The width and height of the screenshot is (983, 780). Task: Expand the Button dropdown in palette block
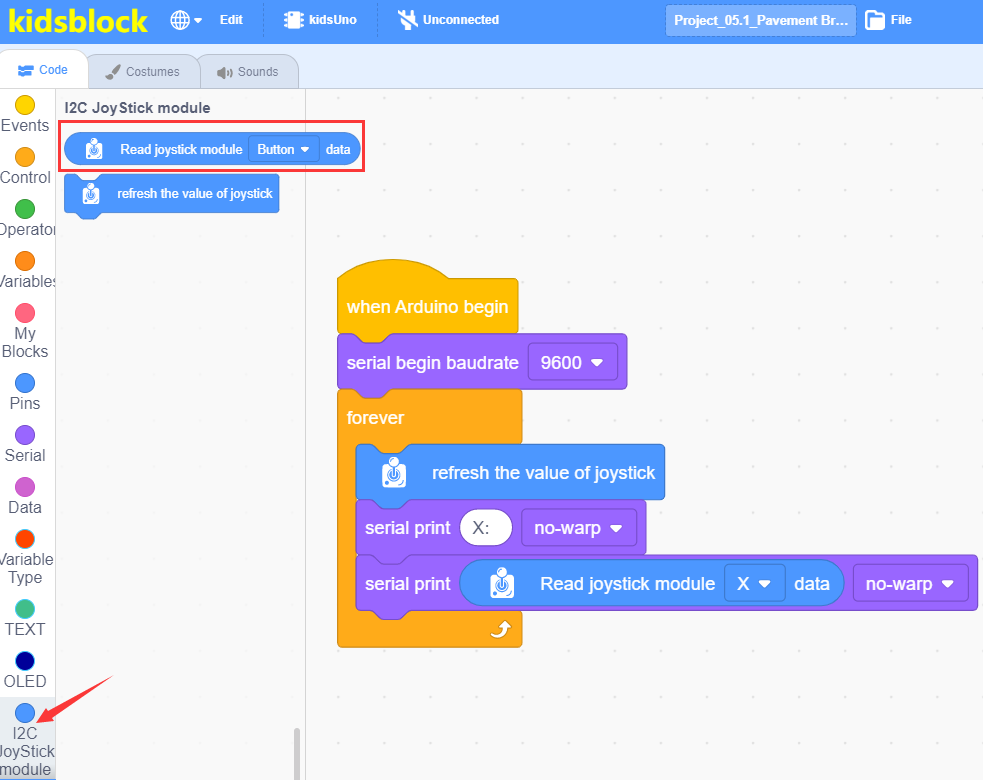pos(283,149)
